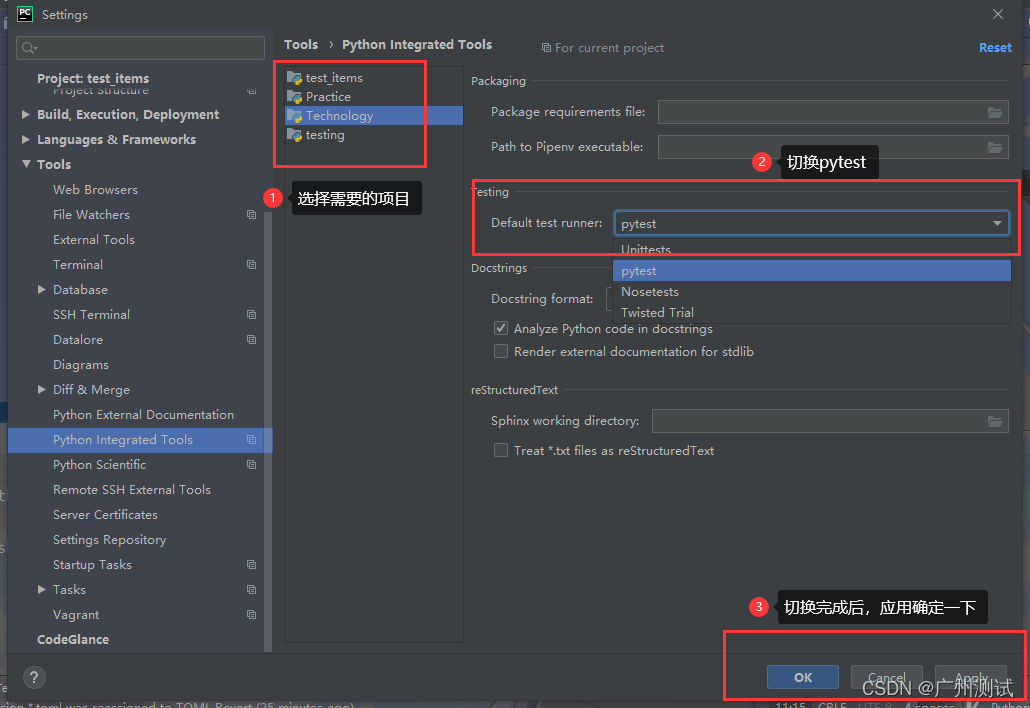Click the Sphinx working directory field
The width and height of the screenshot is (1030, 708).
830,421
